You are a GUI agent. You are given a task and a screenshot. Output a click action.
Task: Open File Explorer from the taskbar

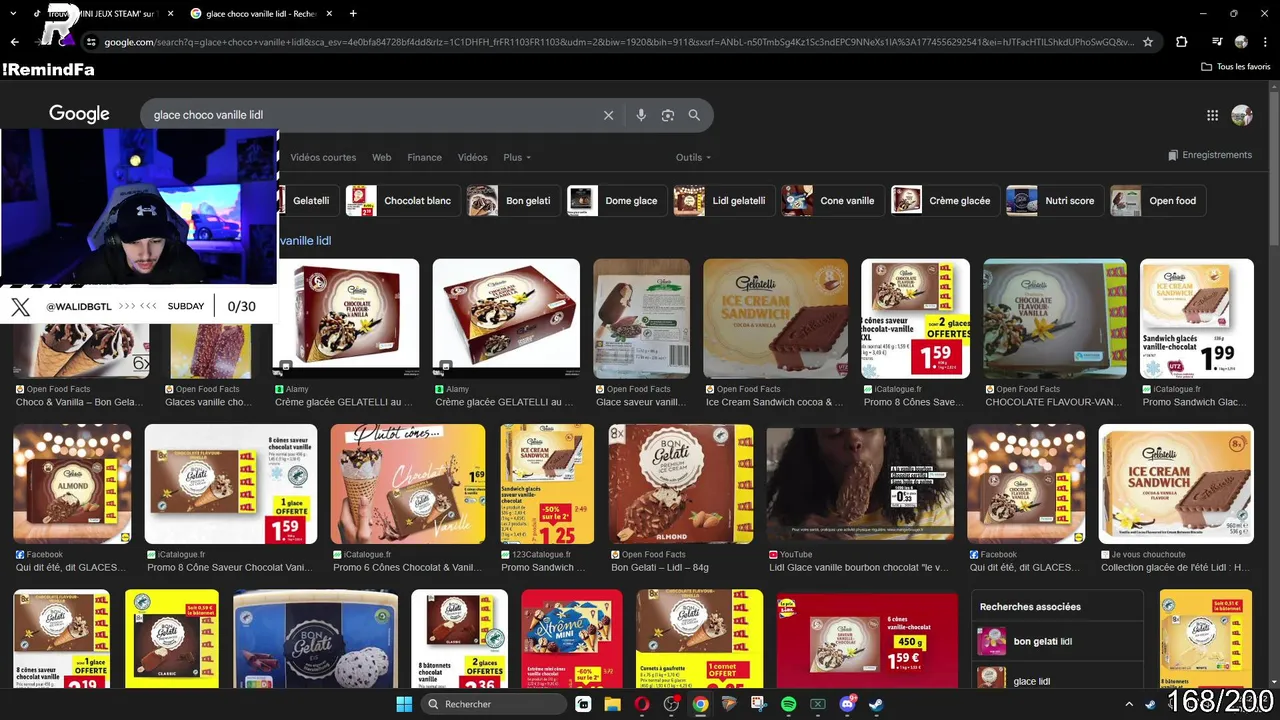[x=612, y=704]
